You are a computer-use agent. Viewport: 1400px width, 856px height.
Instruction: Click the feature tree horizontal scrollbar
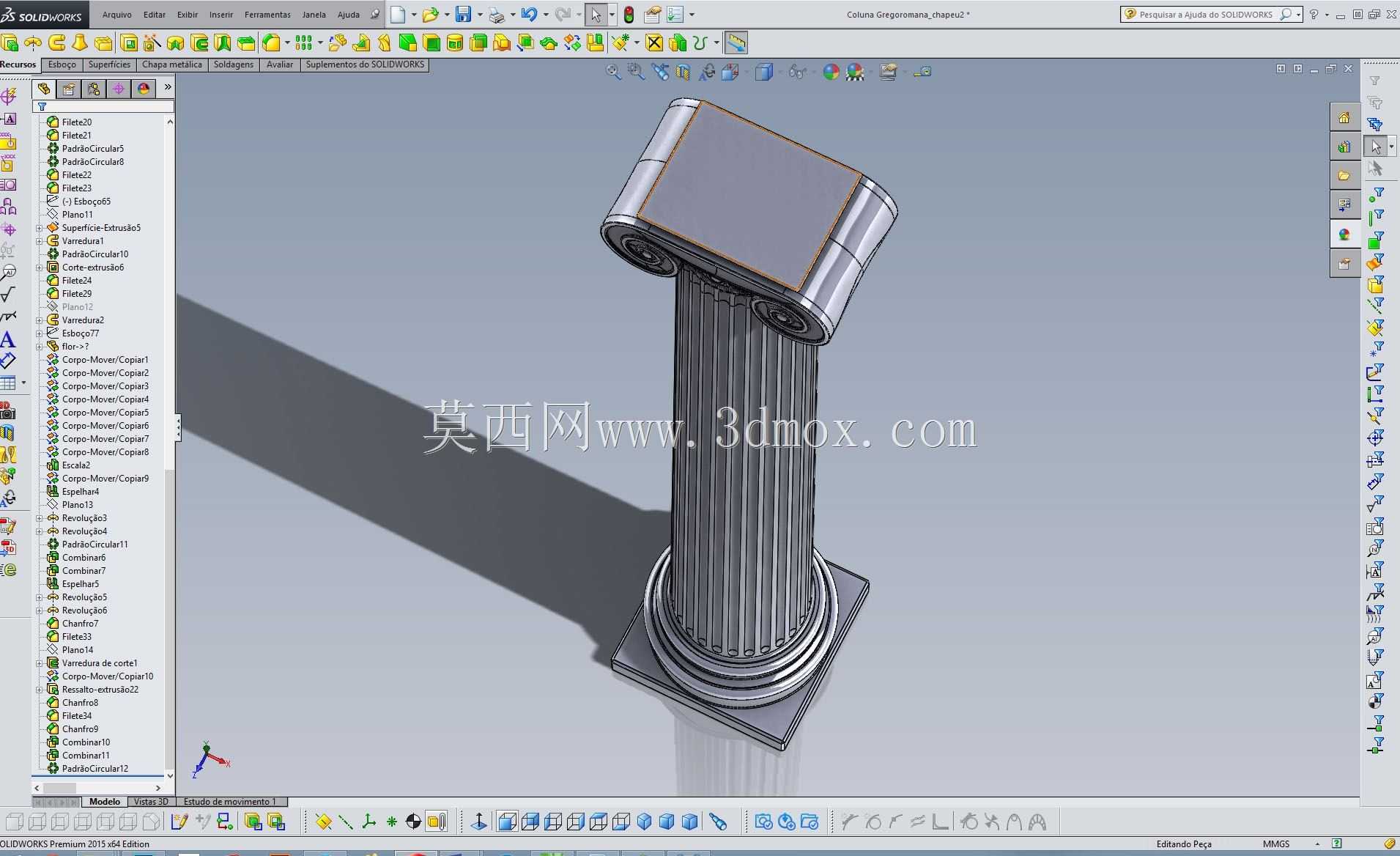pos(99,788)
